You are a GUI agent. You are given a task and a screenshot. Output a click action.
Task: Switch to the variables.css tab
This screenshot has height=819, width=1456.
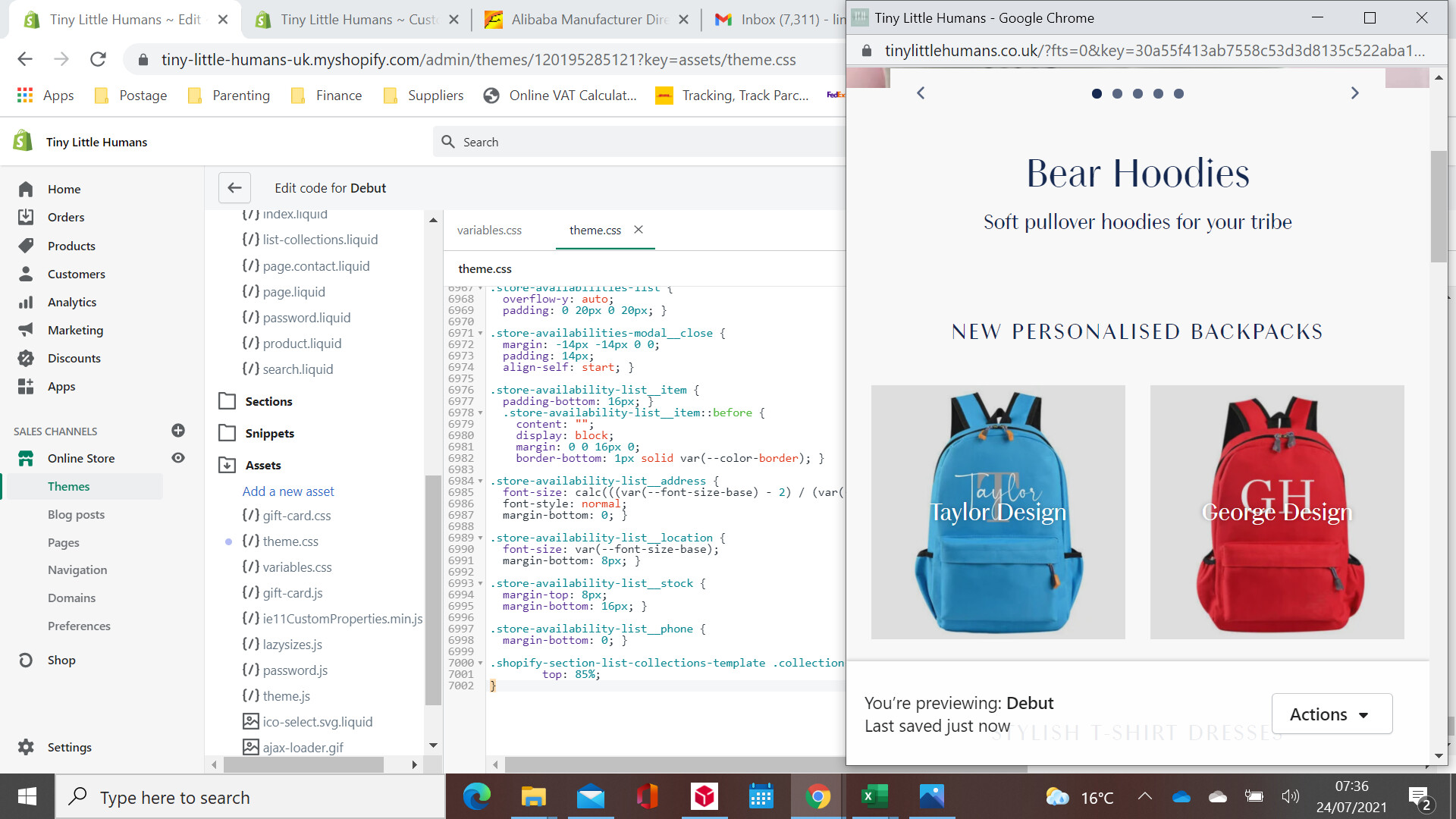point(489,231)
